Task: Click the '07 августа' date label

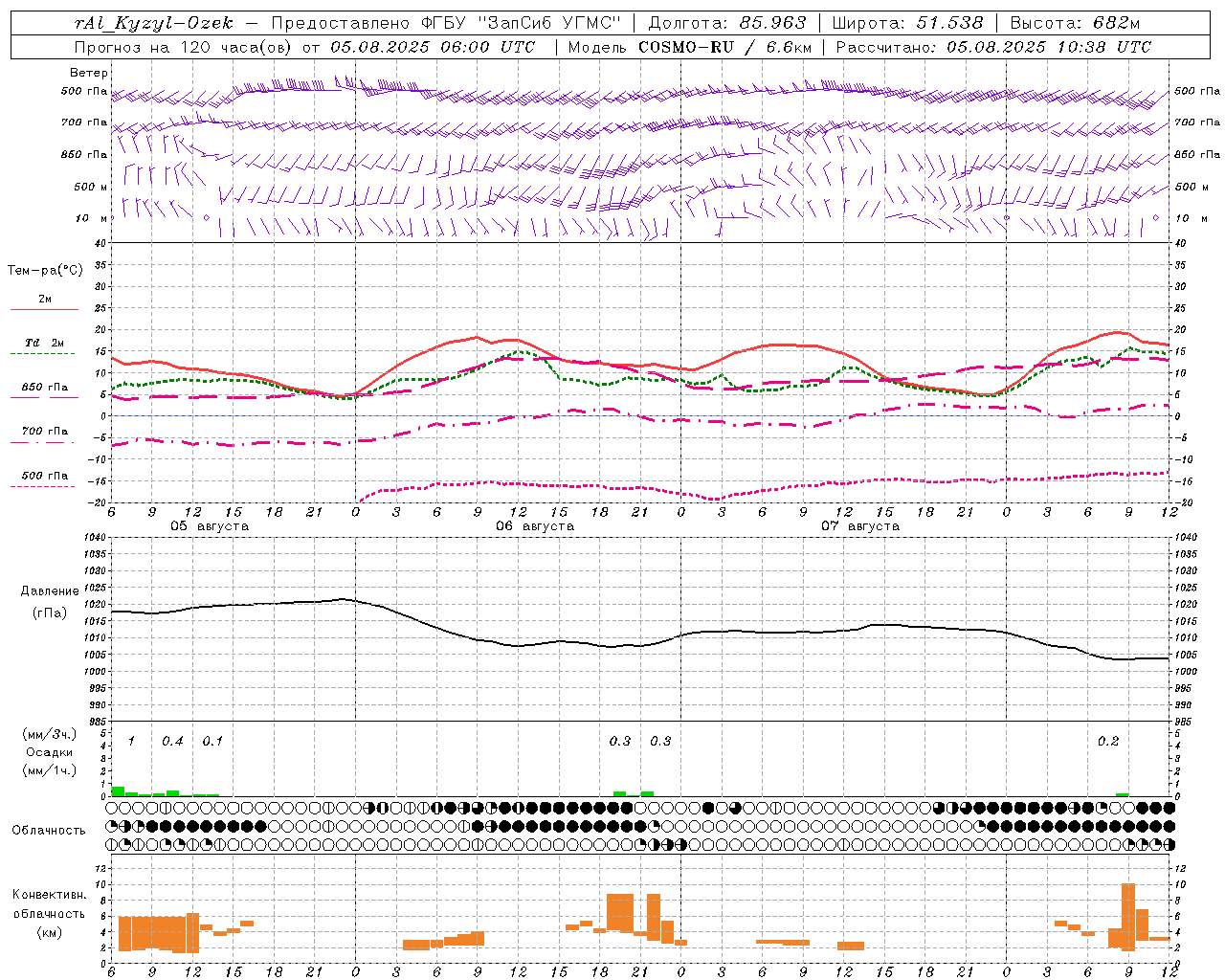Action: (860, 526)
